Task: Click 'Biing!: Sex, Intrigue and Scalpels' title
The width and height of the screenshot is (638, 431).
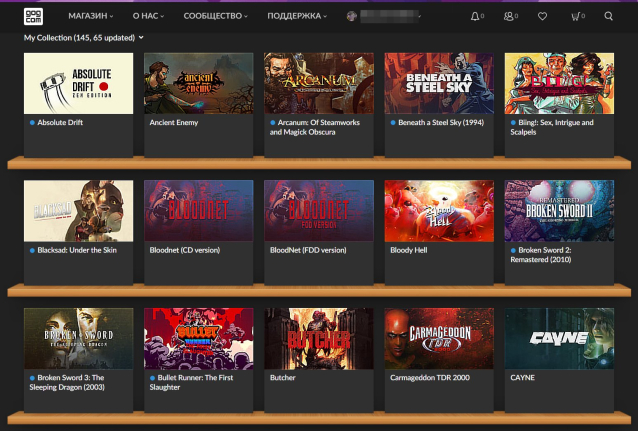Action: pyautogui.click(x=552, y=127)
